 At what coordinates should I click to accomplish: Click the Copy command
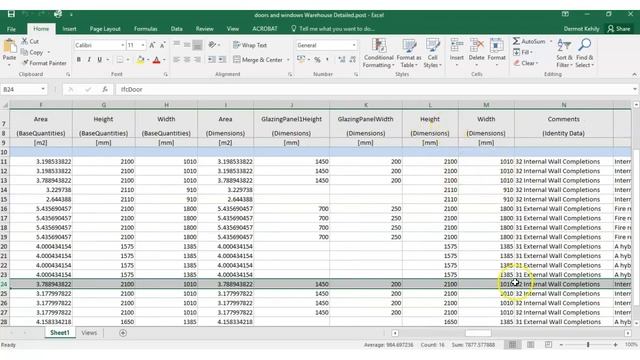point(33,52)
